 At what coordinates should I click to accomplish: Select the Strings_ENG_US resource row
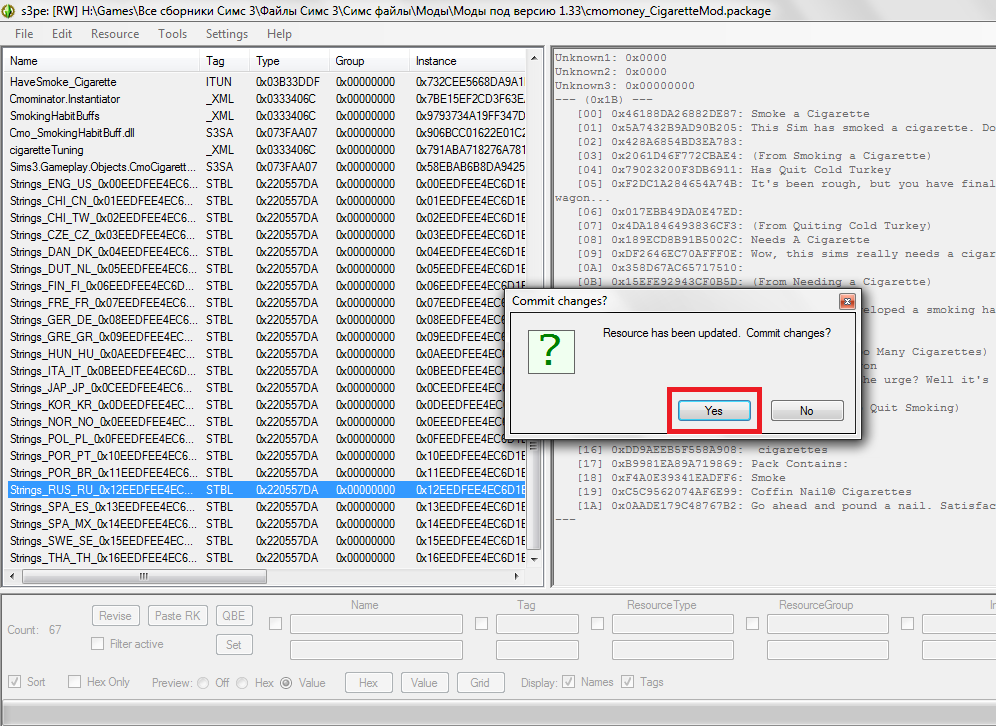tap(100, 184)
